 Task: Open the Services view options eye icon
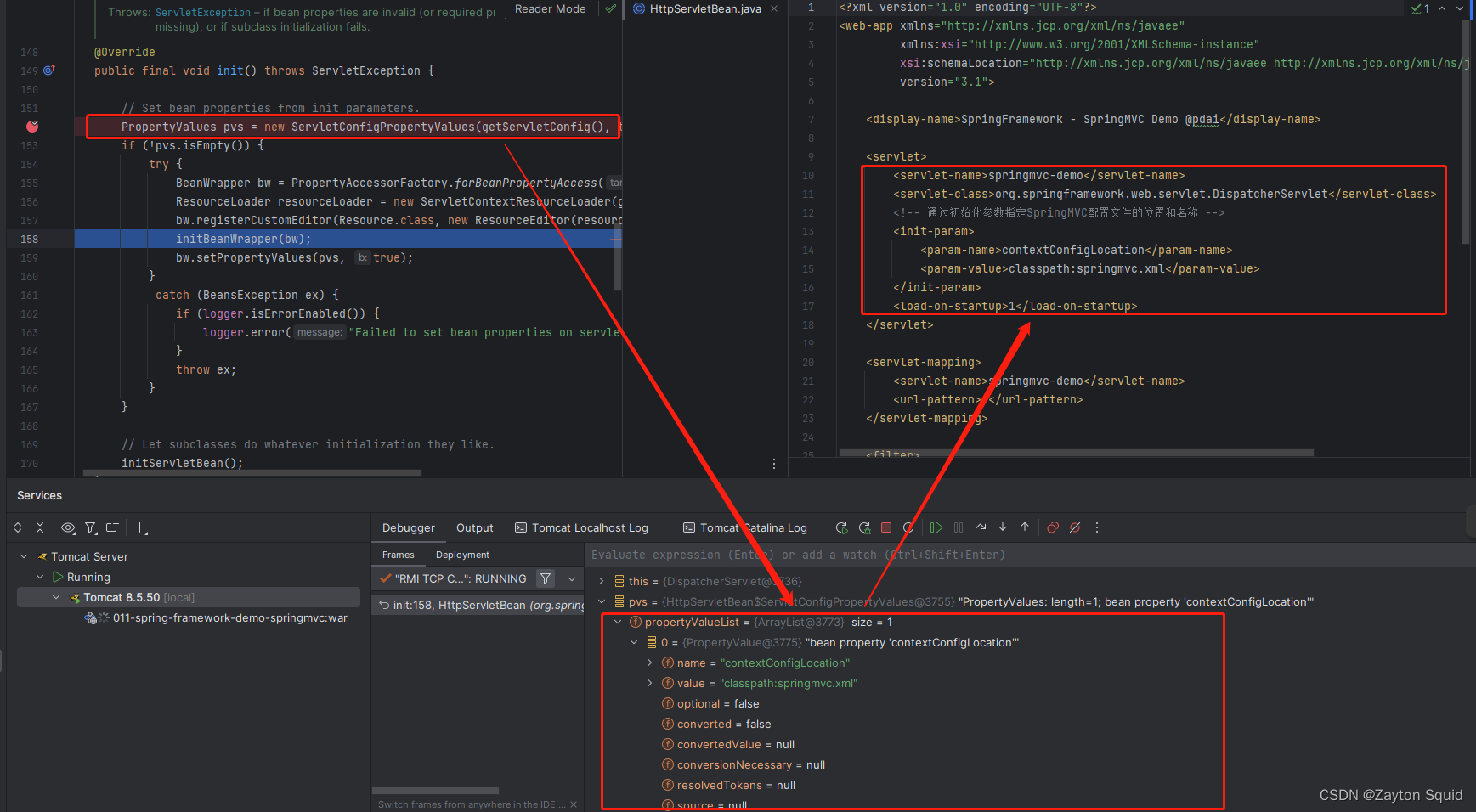68,527
